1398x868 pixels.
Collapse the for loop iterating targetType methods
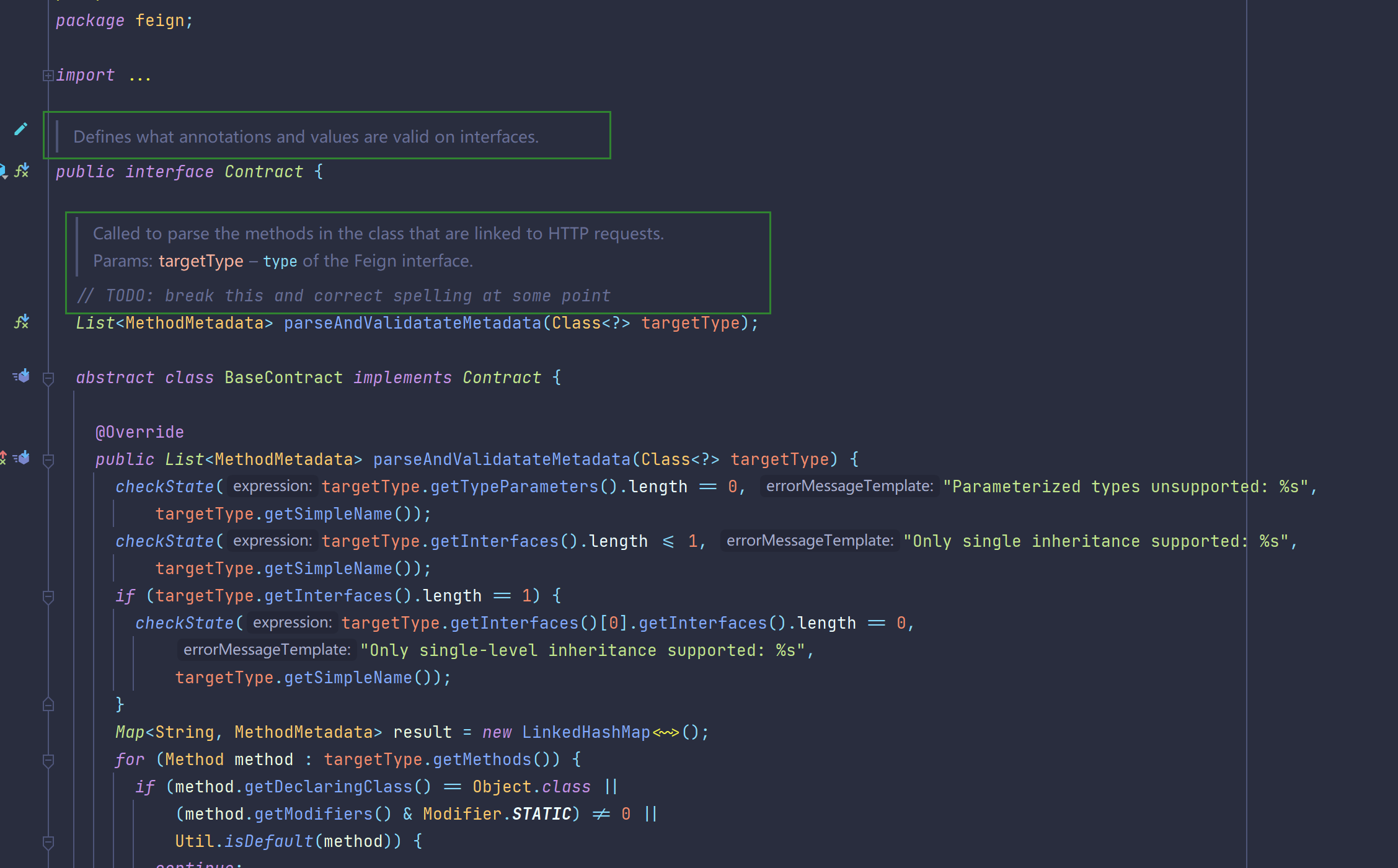(48, 760)
